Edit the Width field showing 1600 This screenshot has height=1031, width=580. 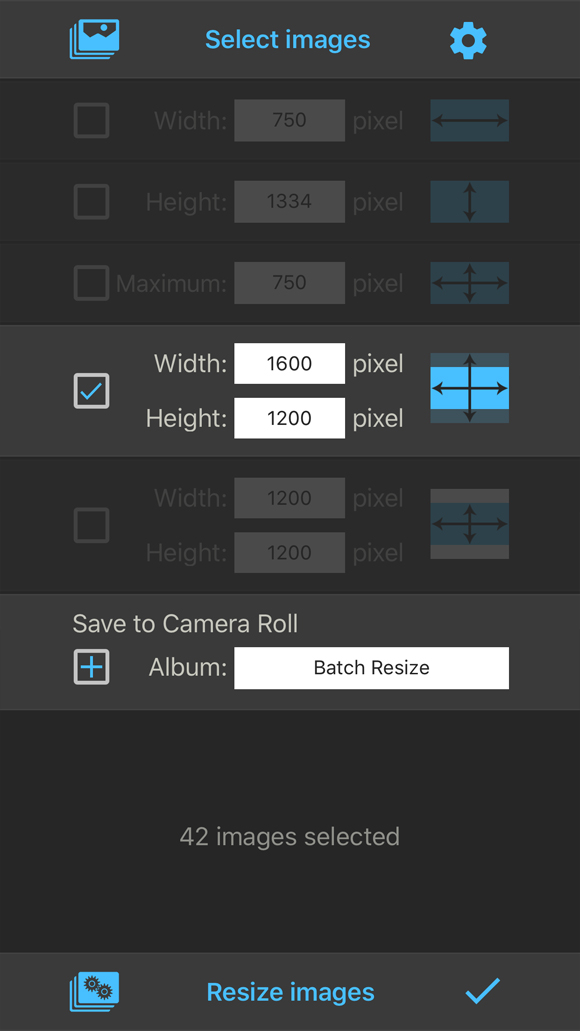tap(289, 364)
